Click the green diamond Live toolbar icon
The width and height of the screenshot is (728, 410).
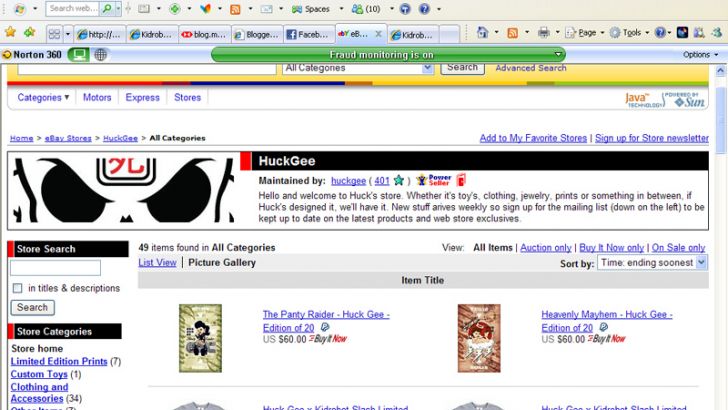tap(175, 9)
